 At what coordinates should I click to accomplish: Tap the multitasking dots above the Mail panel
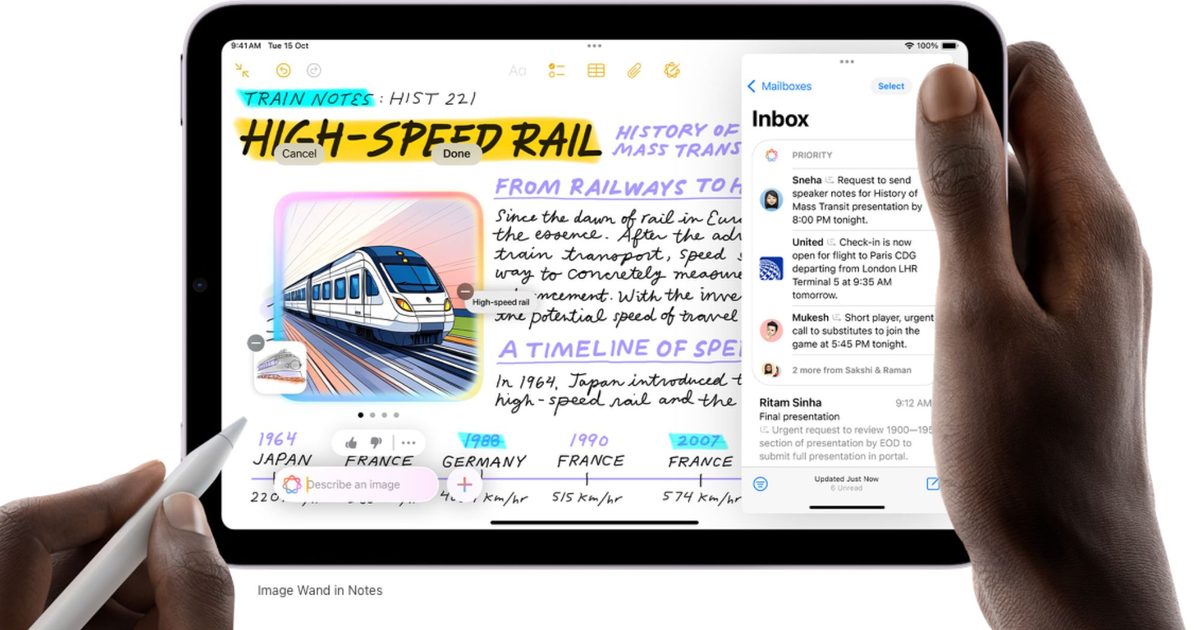coord(847,61)
